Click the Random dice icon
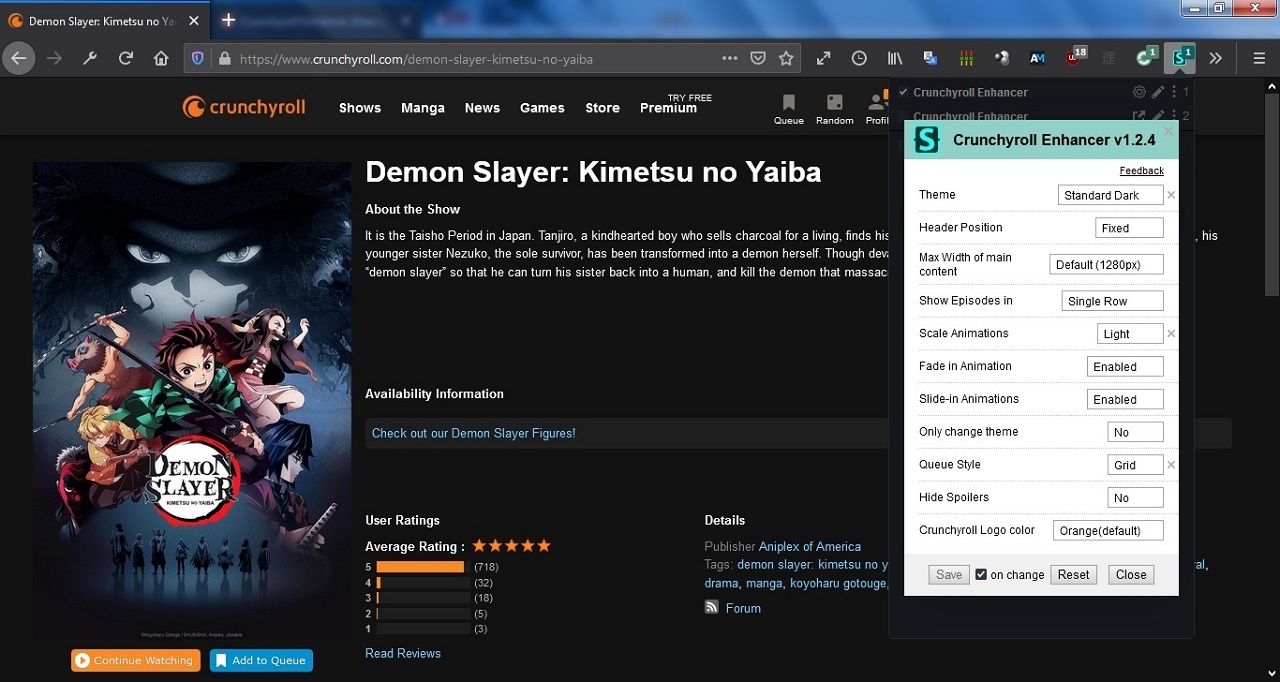1280x682 pixels. click(834, 109)
